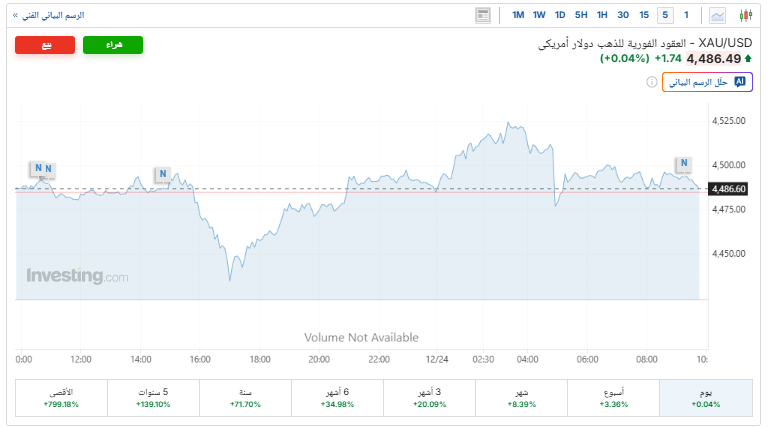Screen dimensions: 772x427
Task: Switch interval to 1D
Action: tap(560, 15)
